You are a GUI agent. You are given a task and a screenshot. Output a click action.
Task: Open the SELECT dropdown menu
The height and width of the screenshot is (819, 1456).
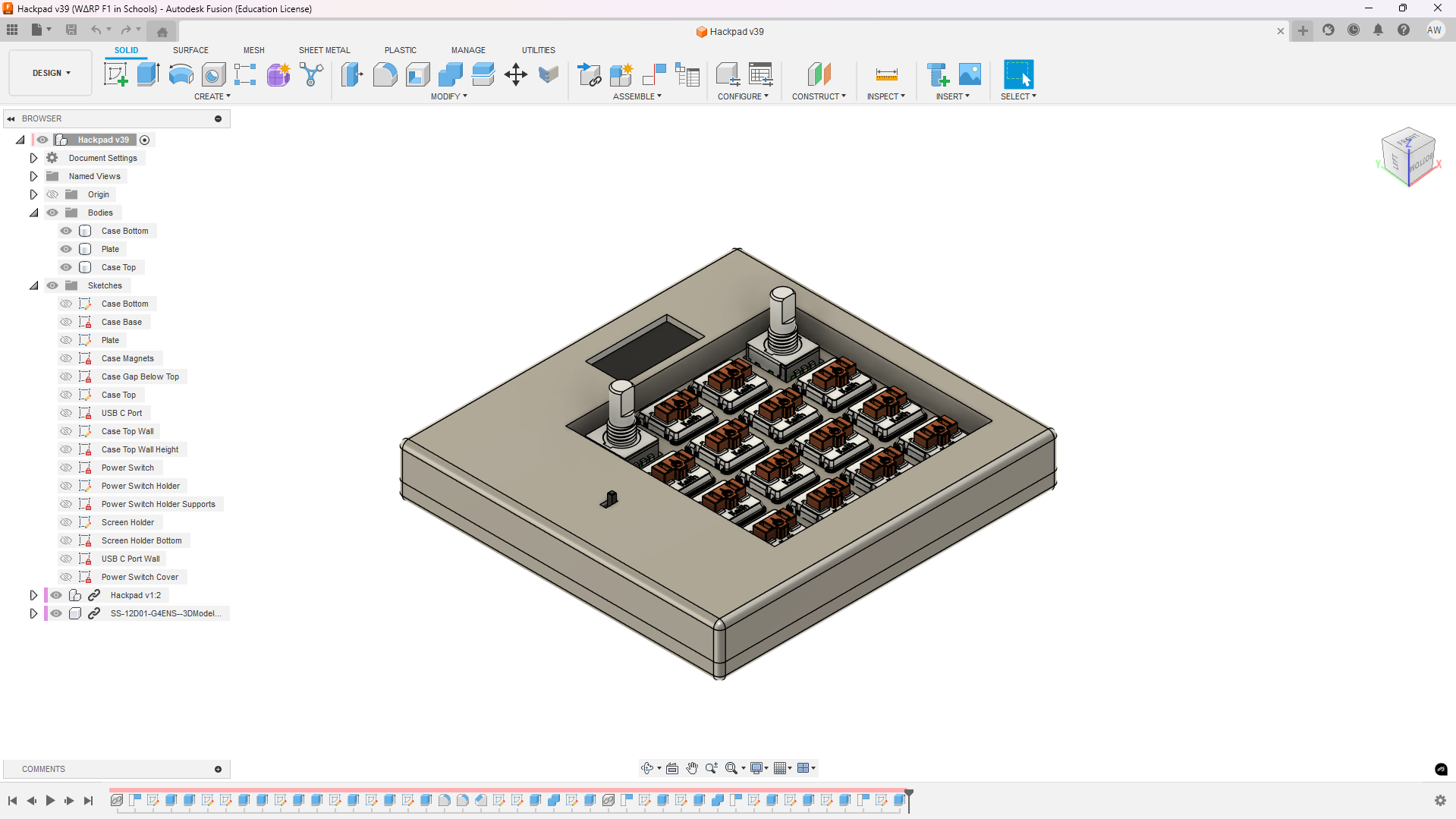click(x=1018, y=96)
